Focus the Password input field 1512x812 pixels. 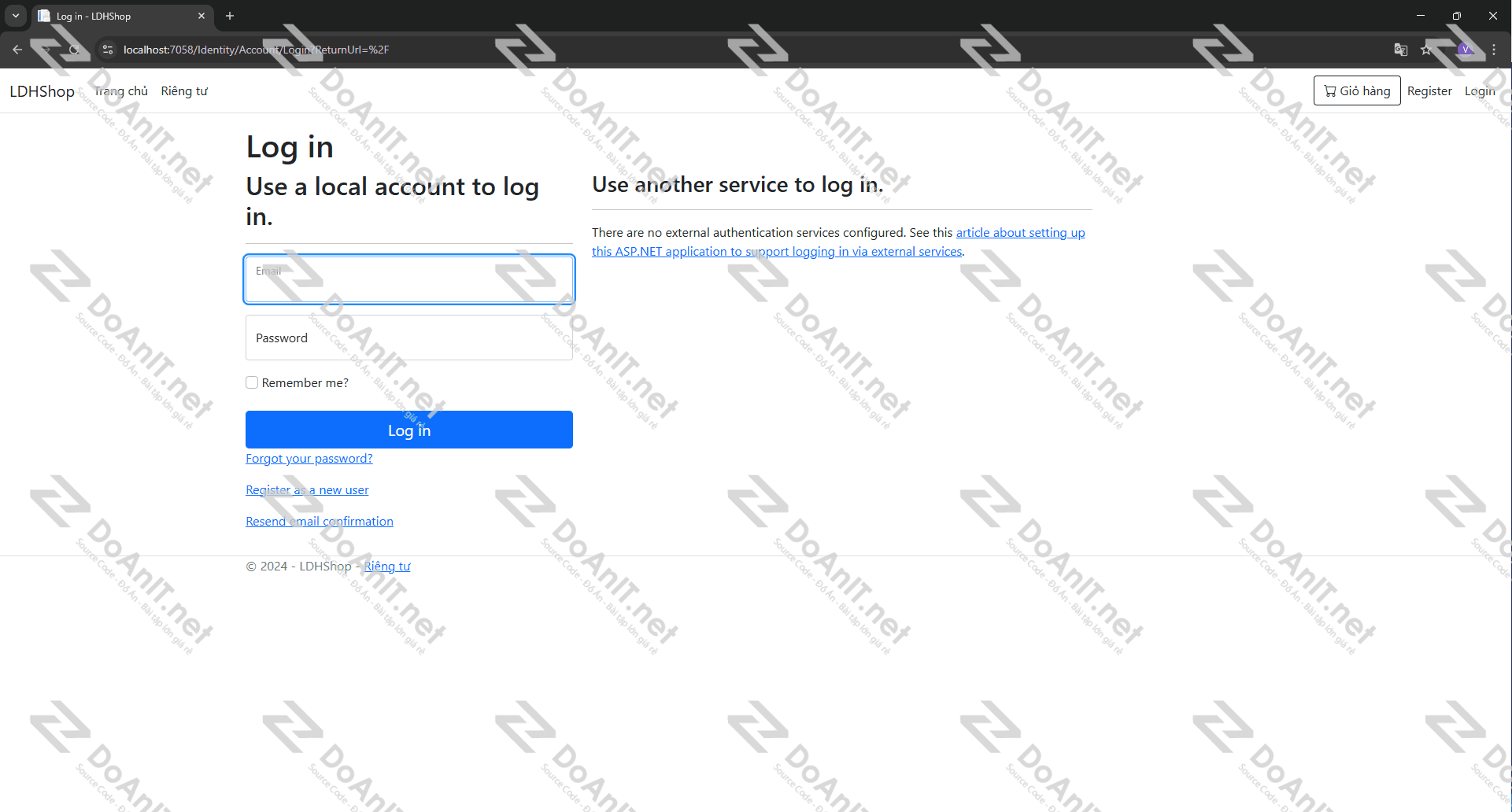pyautogui.click(x=409, y=338)
